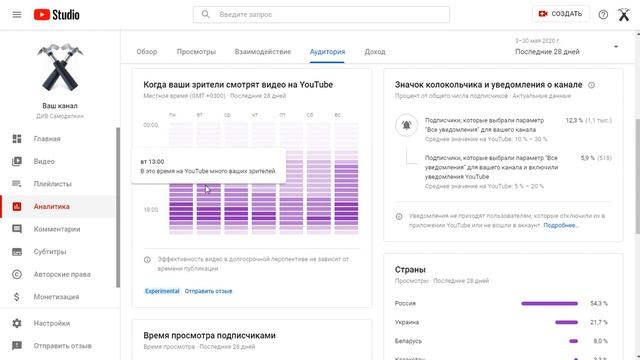Click the Отправить отзыв link under heatmap

coord(209,291)
